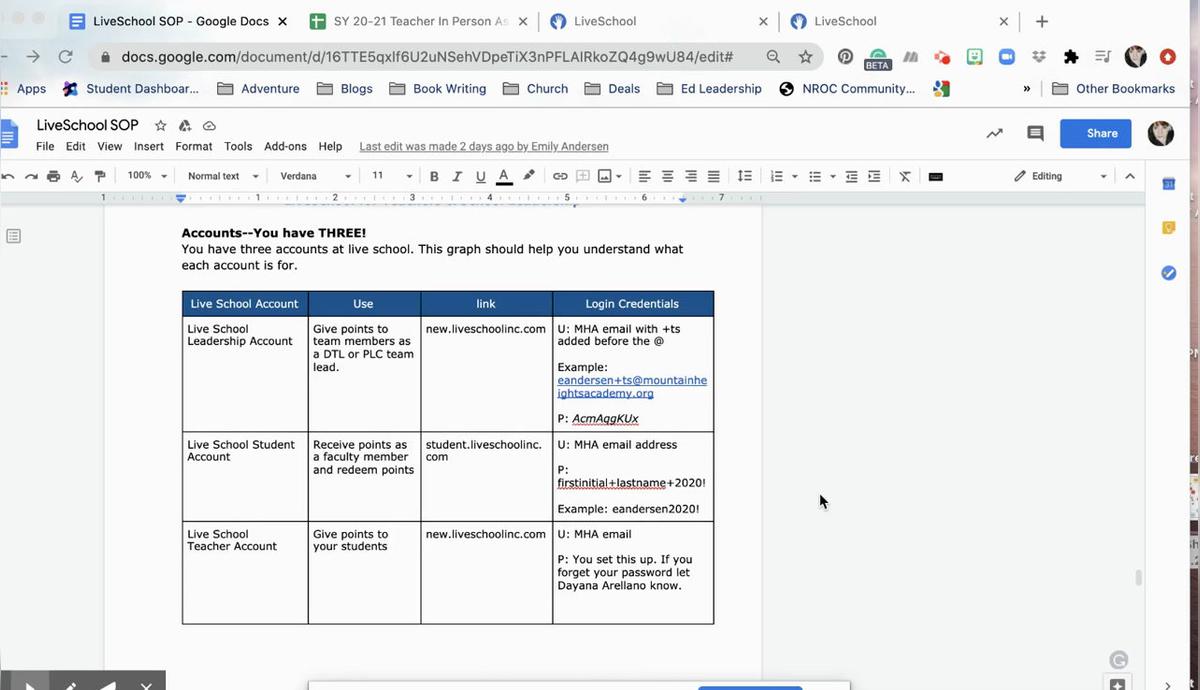Toggle italic formatting

(457, 176)
